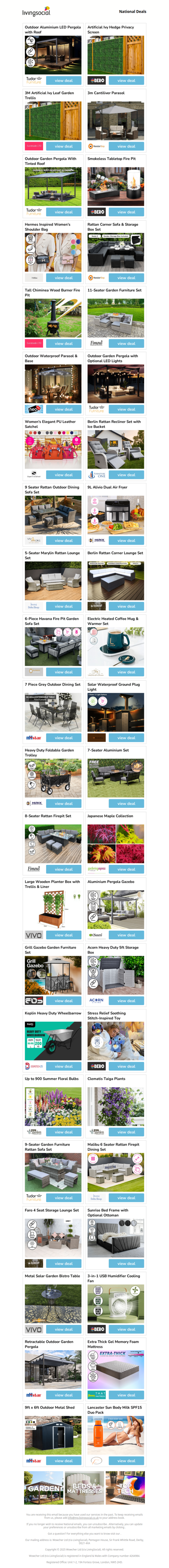The height and width of the screenshot is (1568, 169).
Task: Click VIVO logo under Large Wooden Planter Box
Action: (33, 935)
